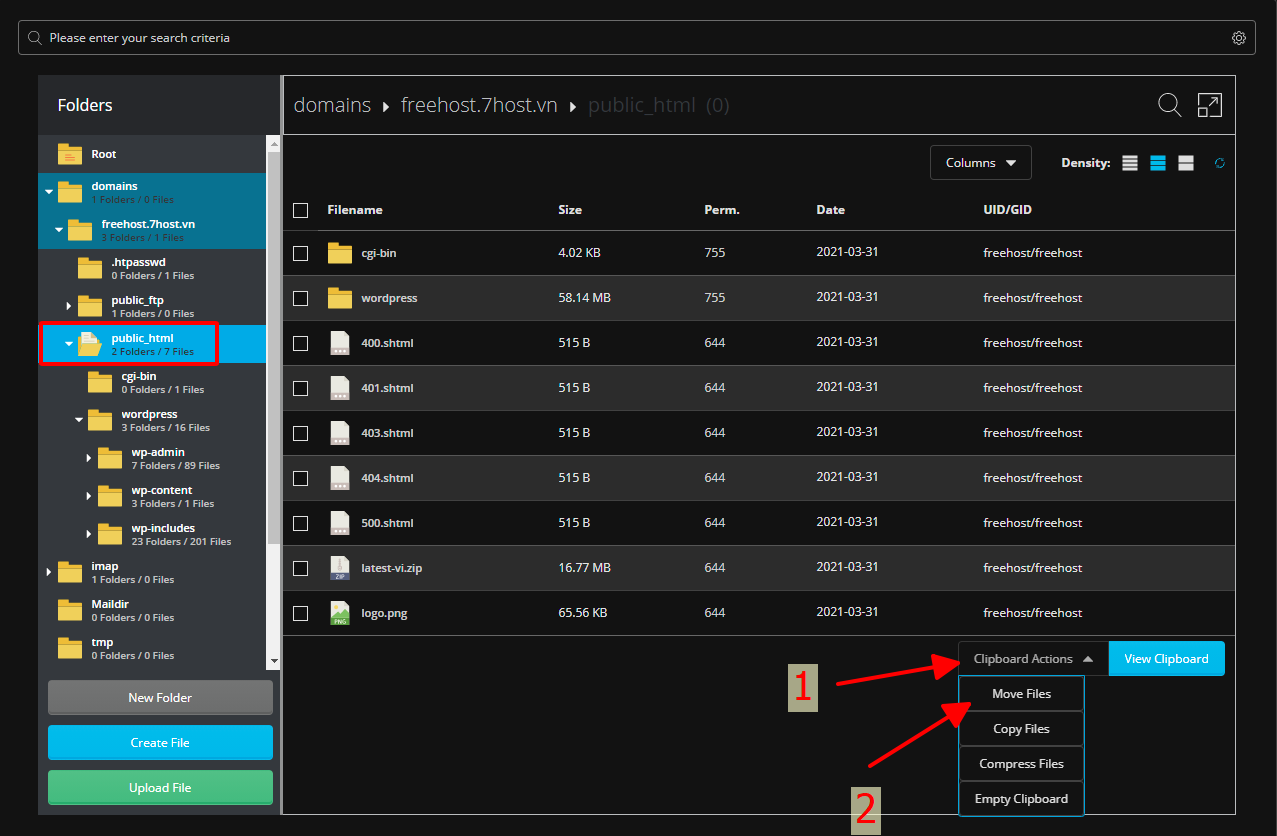Click the cgi-bin folder icon in the tree
Viewport: 1277px width, 836px height.
pyautogui.click(x=99, y=382)
